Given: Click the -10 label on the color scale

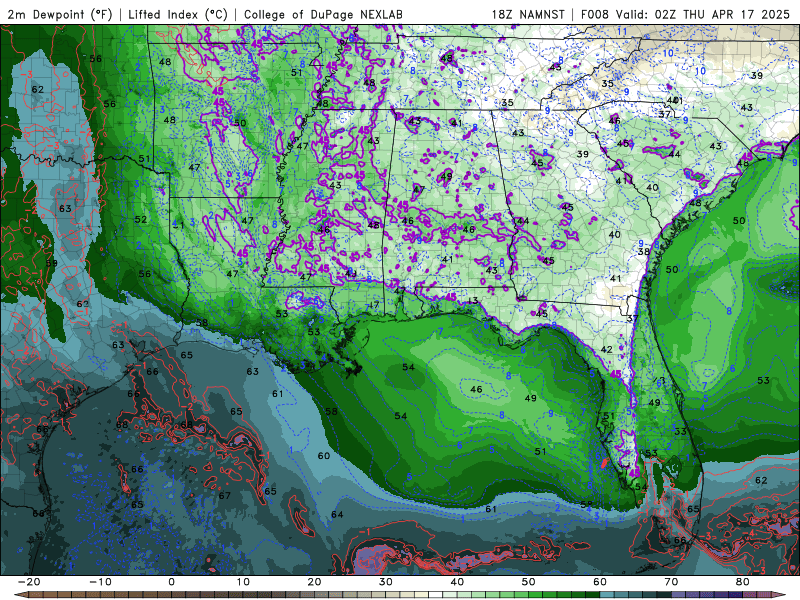Looking at the screenshot, I should click(x=100, y=582).
